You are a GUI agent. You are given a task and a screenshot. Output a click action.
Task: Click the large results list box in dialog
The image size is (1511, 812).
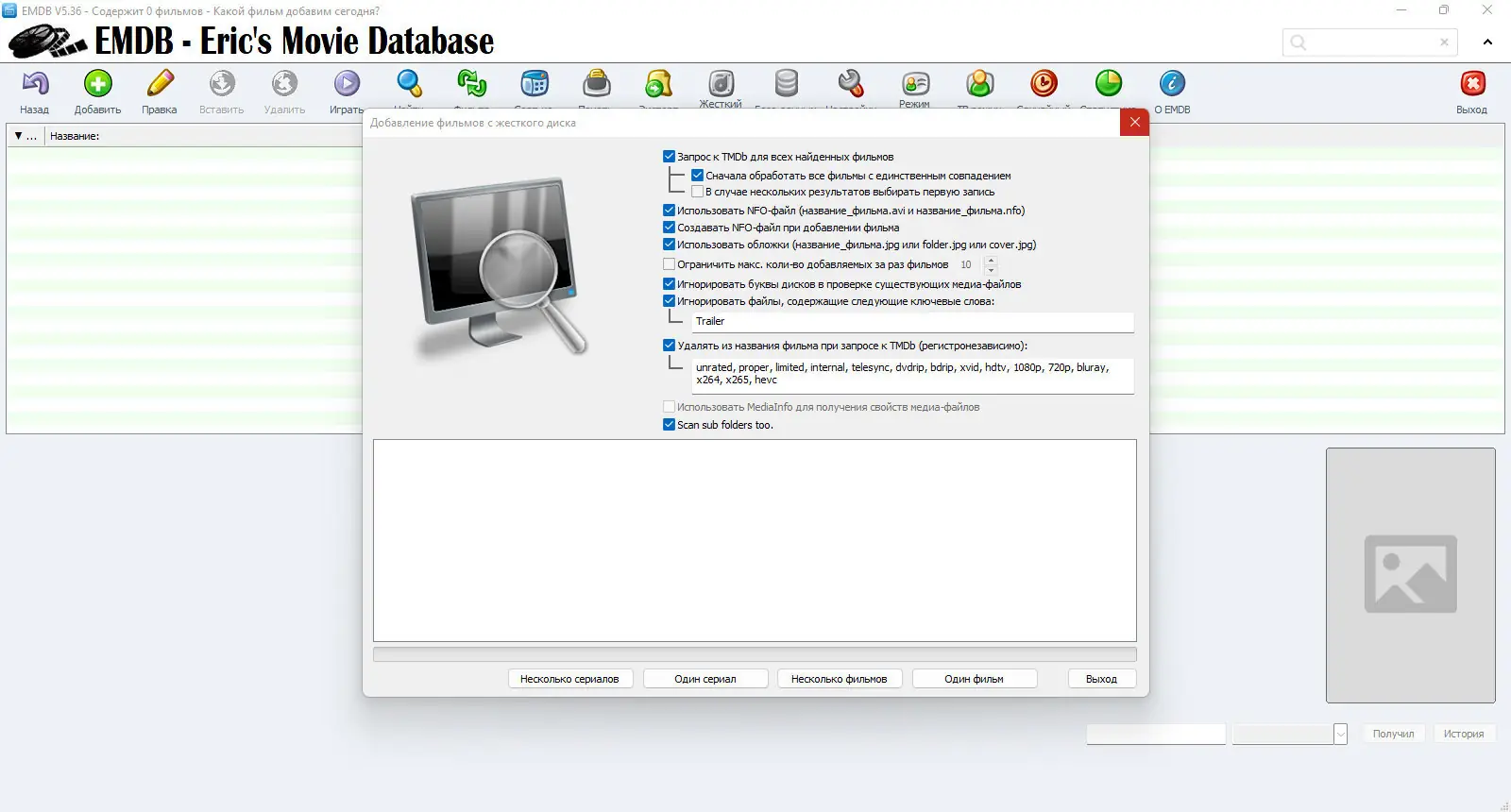click(x=755, y=540)
